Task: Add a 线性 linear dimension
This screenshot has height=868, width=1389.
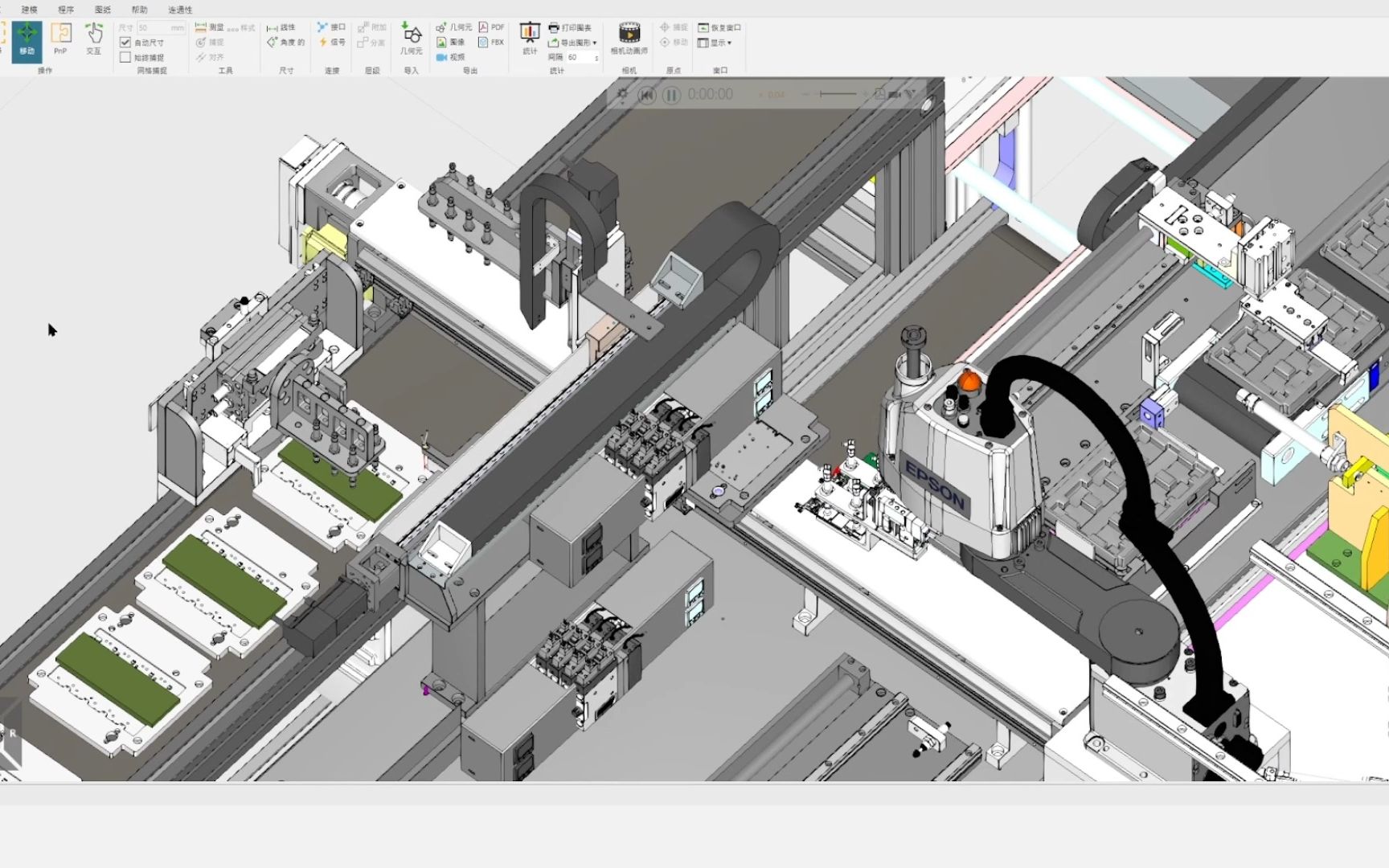Action: [281, 27]
